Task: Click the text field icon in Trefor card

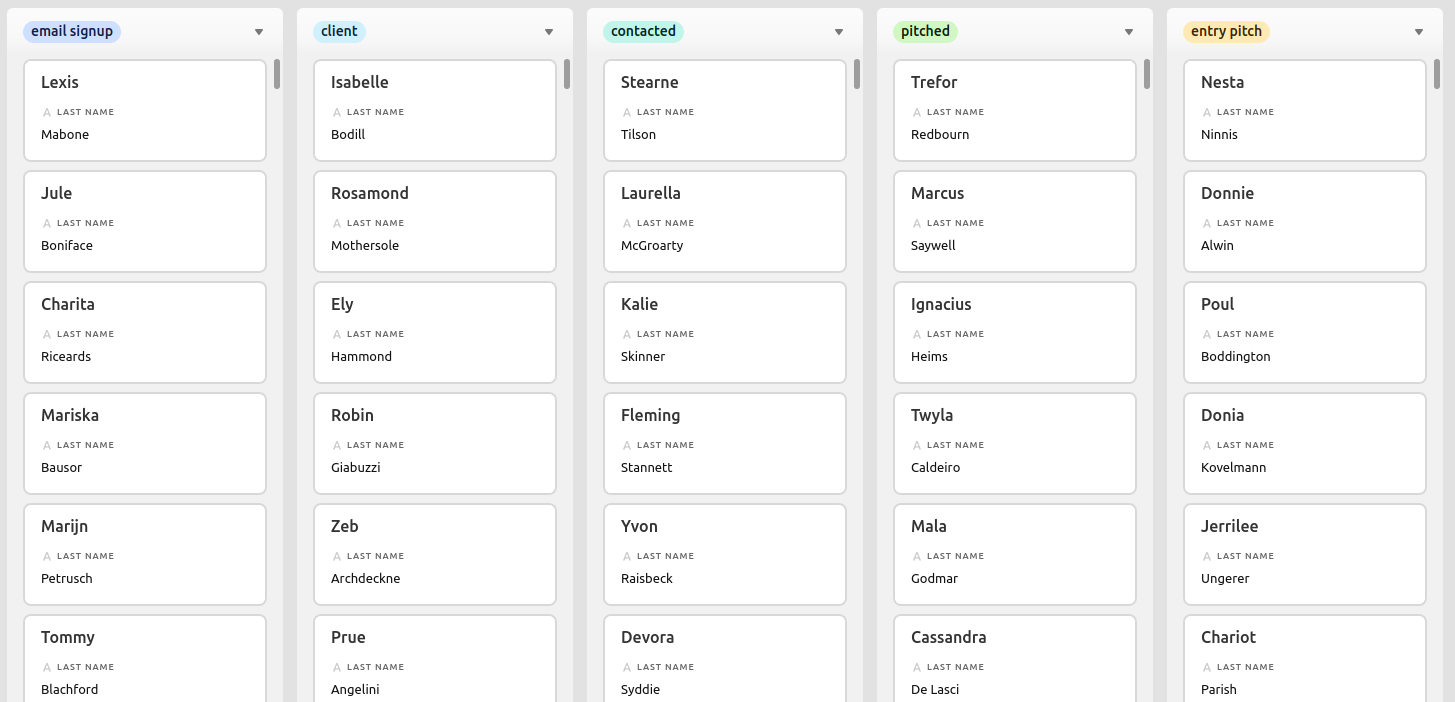Action: point(917,113)
